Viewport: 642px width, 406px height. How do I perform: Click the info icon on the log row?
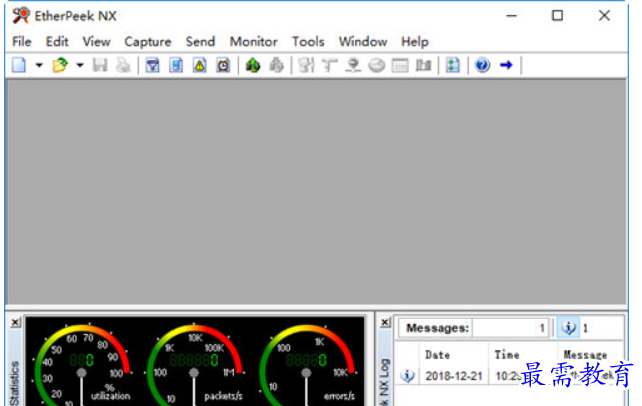[407, 376]
